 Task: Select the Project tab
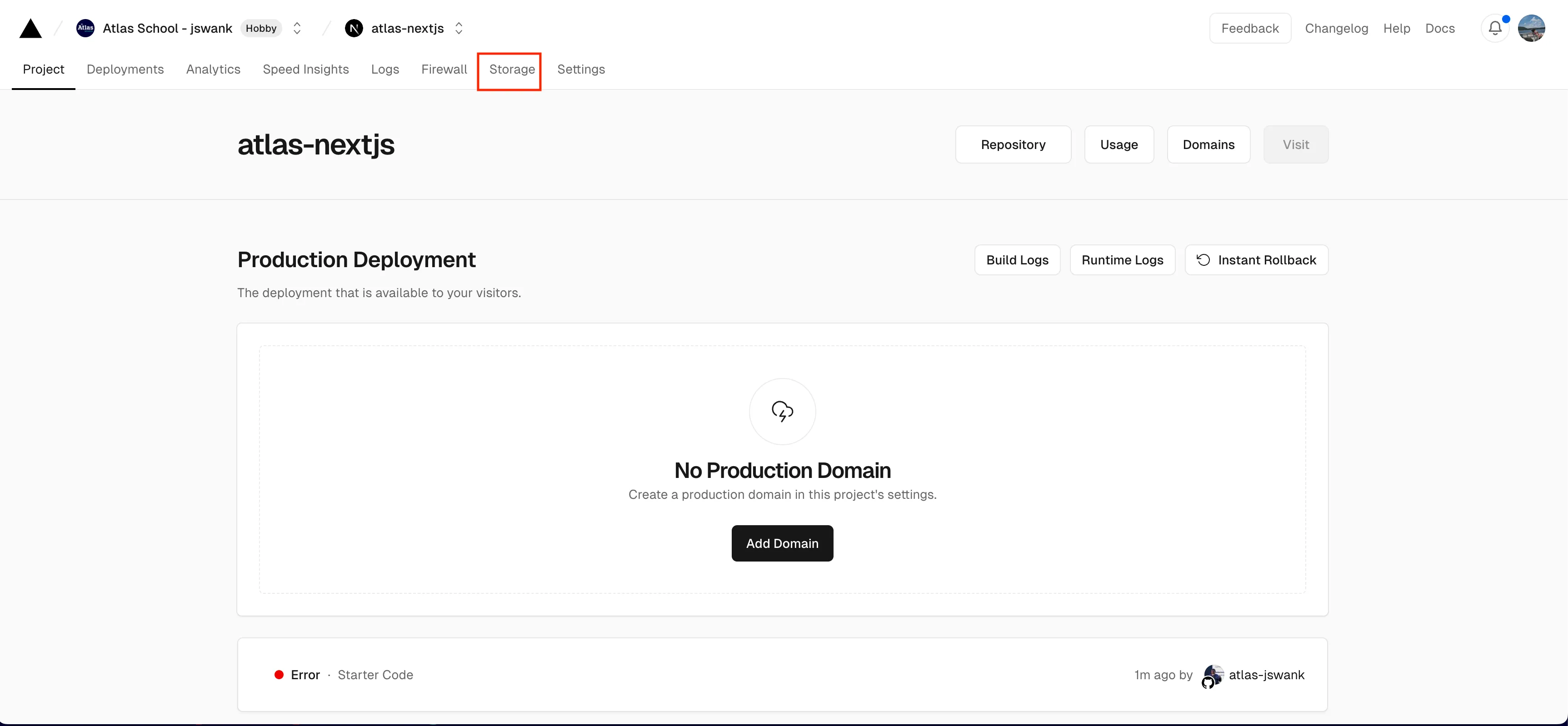pyautogui.click(x=43, y=70)
